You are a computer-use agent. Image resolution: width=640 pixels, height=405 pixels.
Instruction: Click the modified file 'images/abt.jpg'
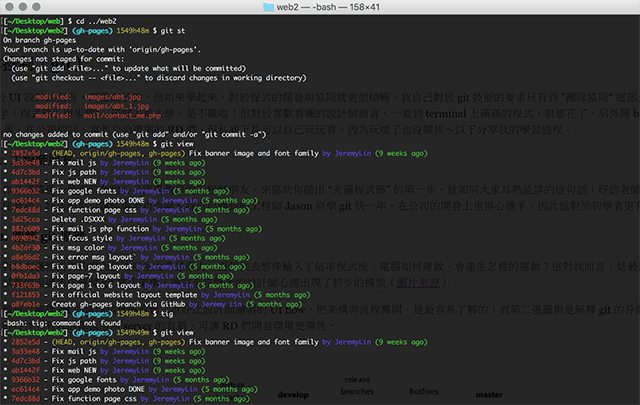[x=112, y=97]
